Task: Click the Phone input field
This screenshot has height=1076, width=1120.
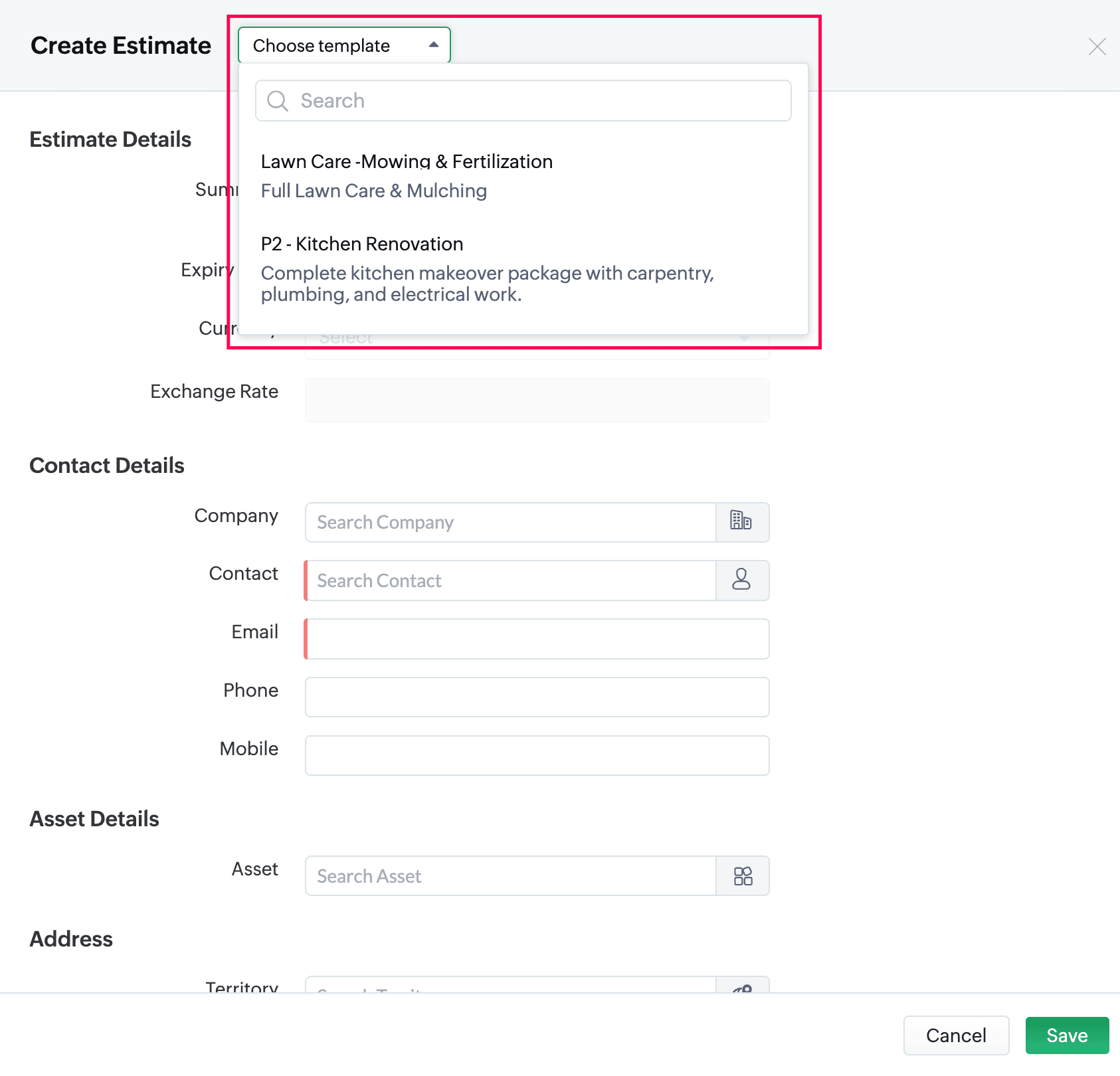Action: (537, 697)
